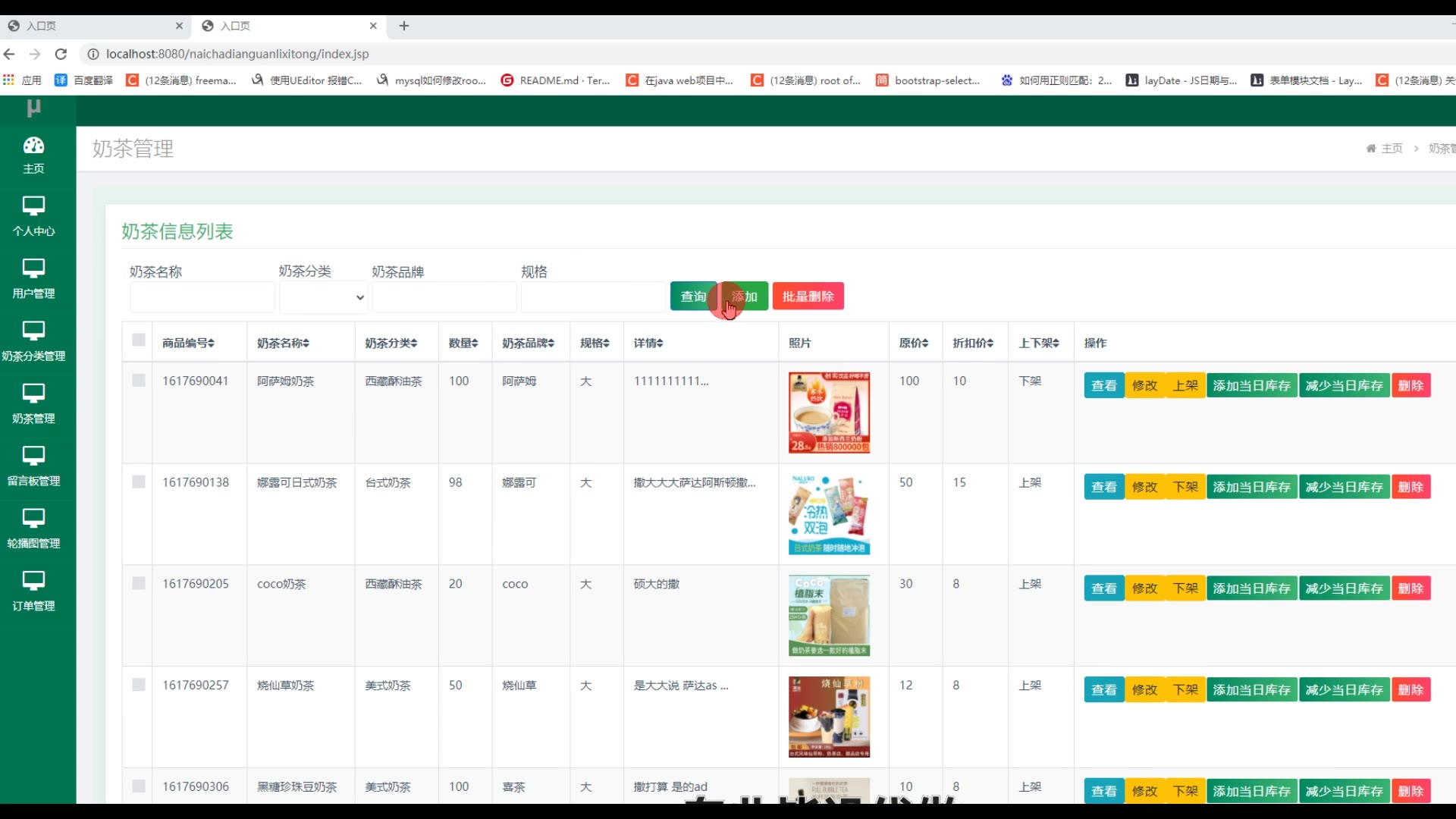
Task: Click the 个人中心 monitor icon
Action: (33, 206)
